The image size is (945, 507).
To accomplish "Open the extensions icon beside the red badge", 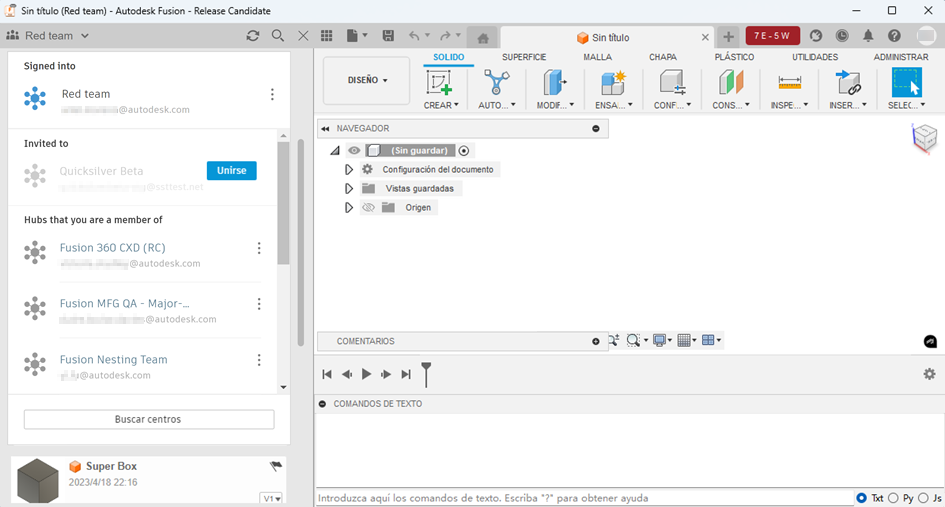I will (815, 36).
